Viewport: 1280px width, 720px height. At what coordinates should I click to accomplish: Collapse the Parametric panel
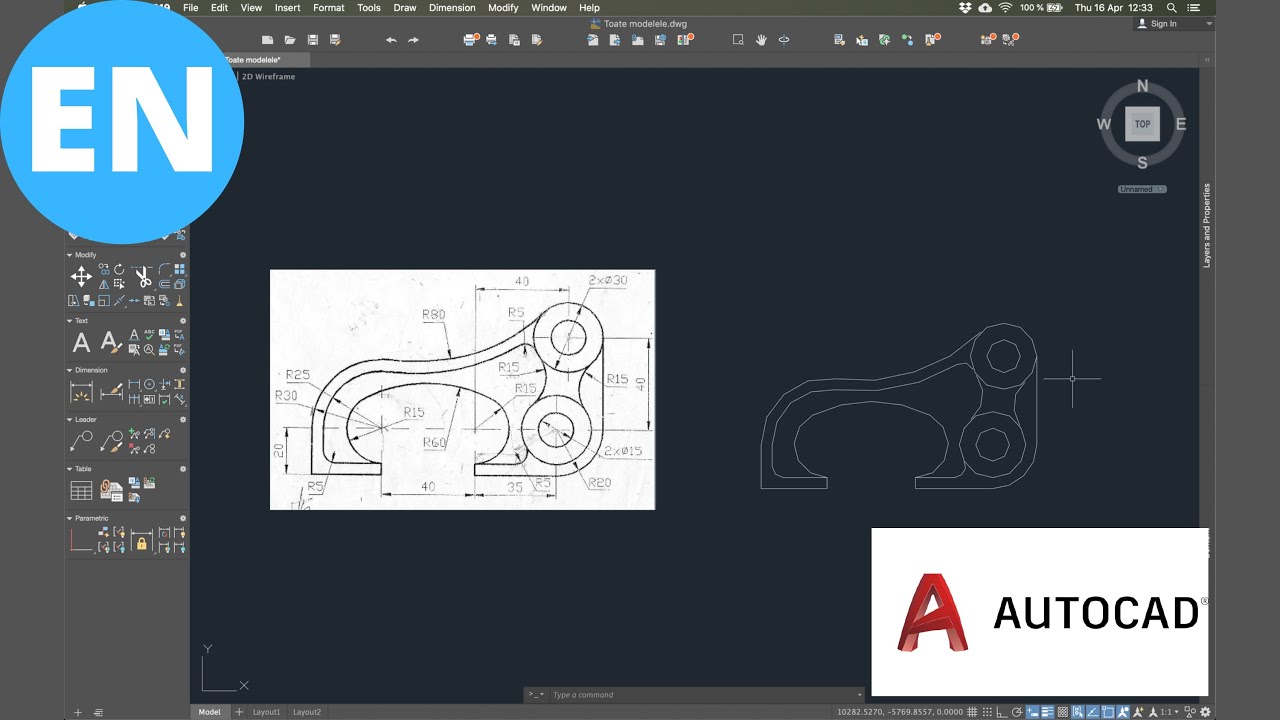69,518
